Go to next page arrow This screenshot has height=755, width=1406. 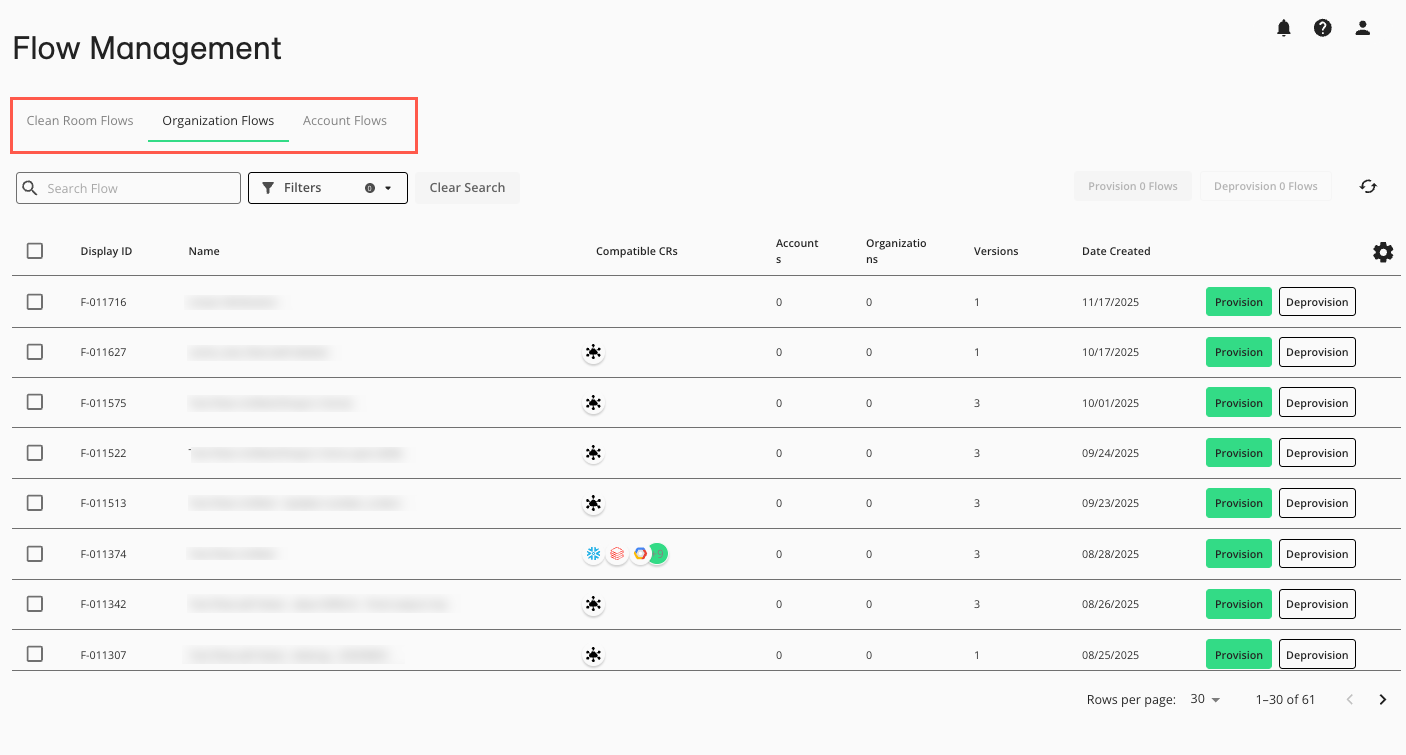pos(1383,700)
